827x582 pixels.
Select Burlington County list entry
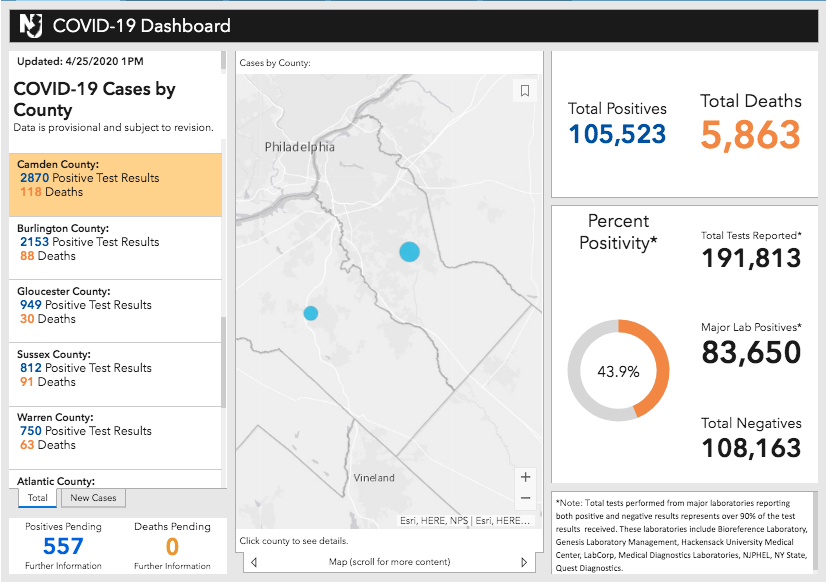(115, 242)
